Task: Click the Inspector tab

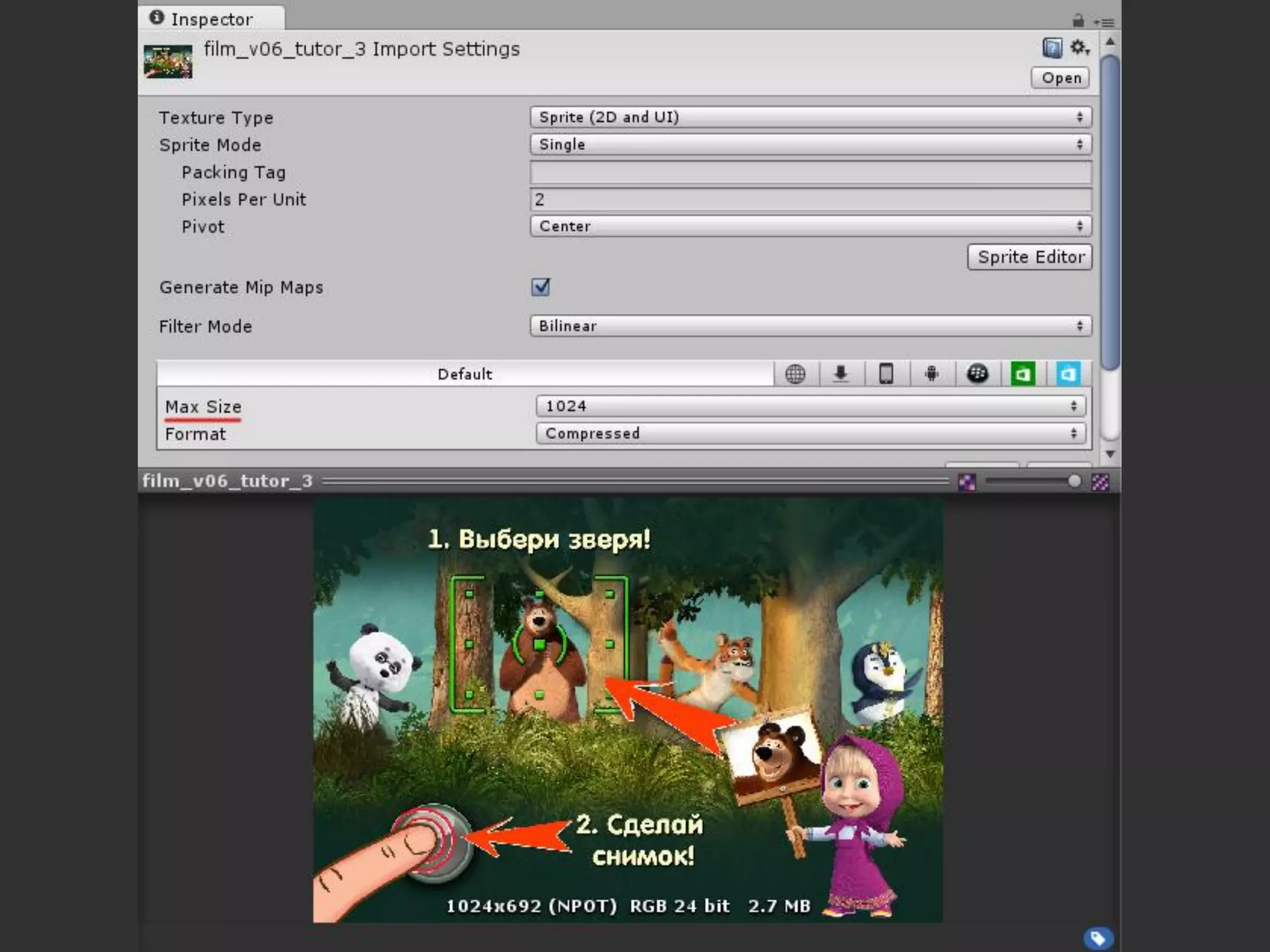Action: click(211, 19)
